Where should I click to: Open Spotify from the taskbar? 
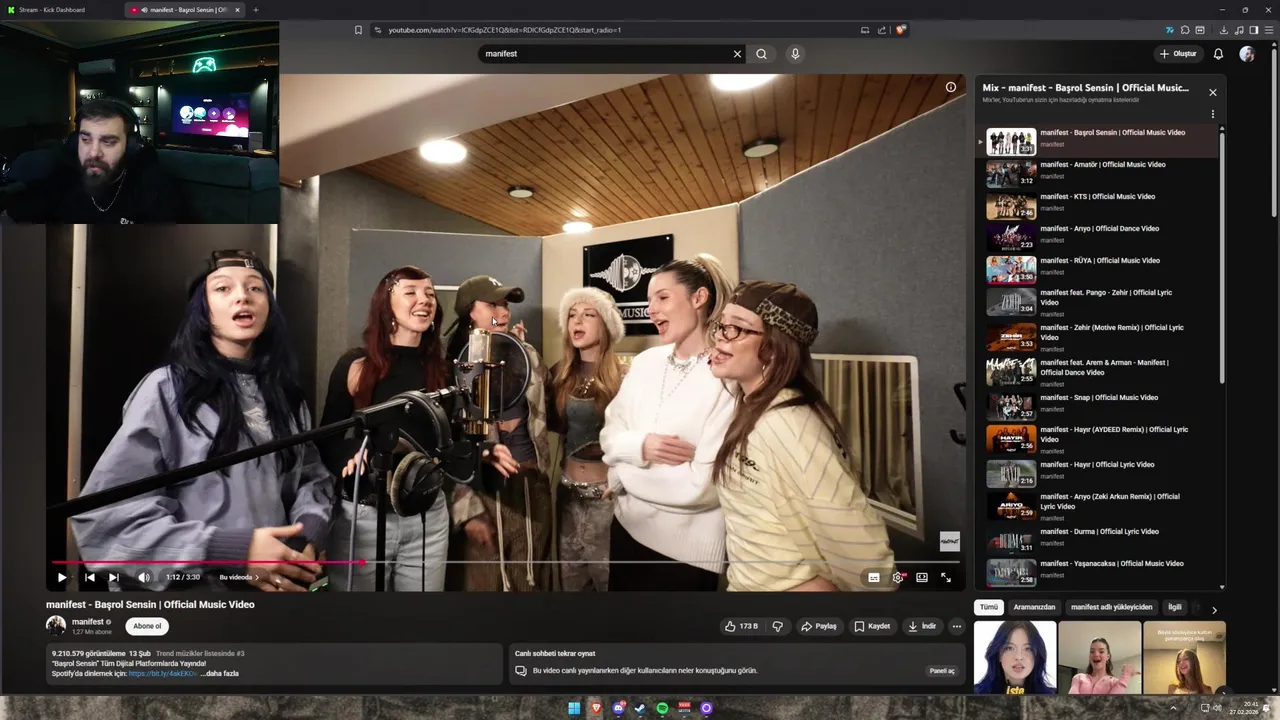(x=662, y=708)
